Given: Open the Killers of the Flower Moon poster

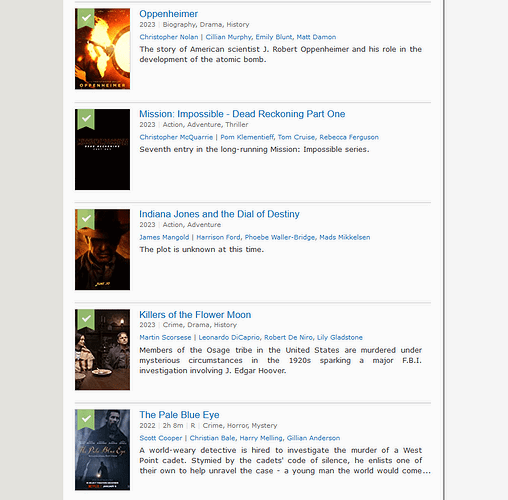Looking at the screenshot, I should click(102, 349).
